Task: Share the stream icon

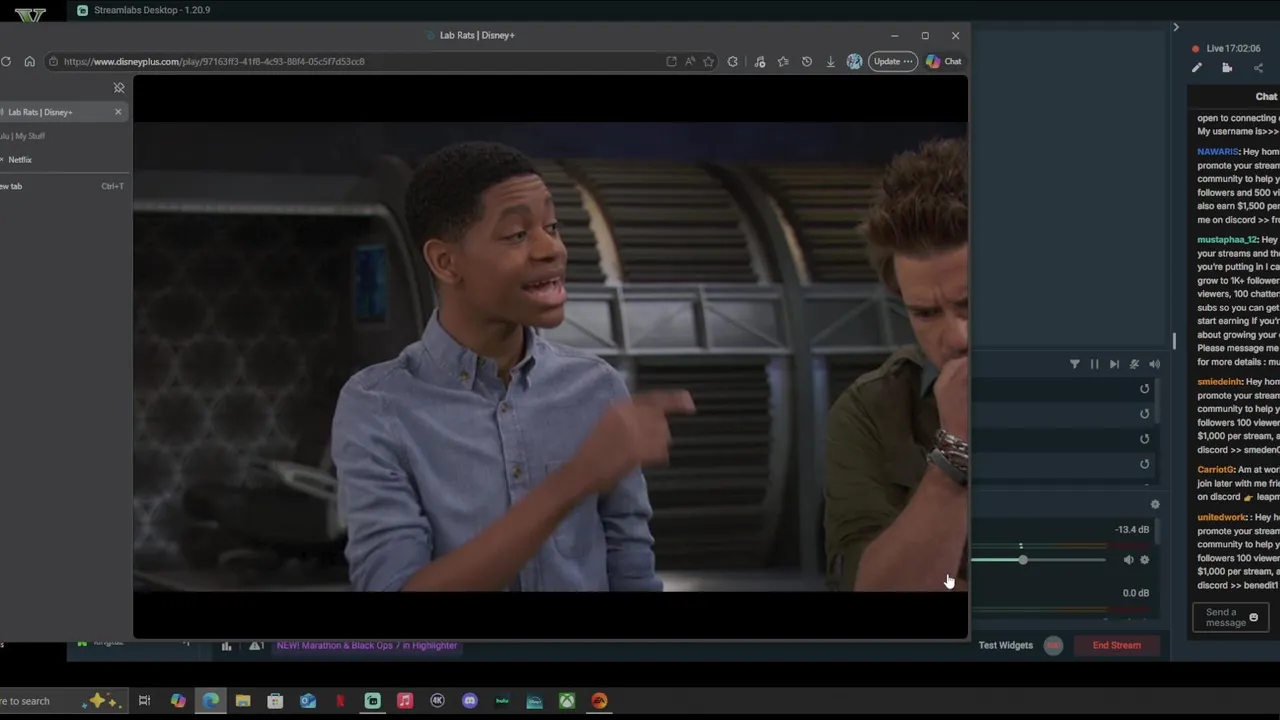Action: [x=1258, y=68]
